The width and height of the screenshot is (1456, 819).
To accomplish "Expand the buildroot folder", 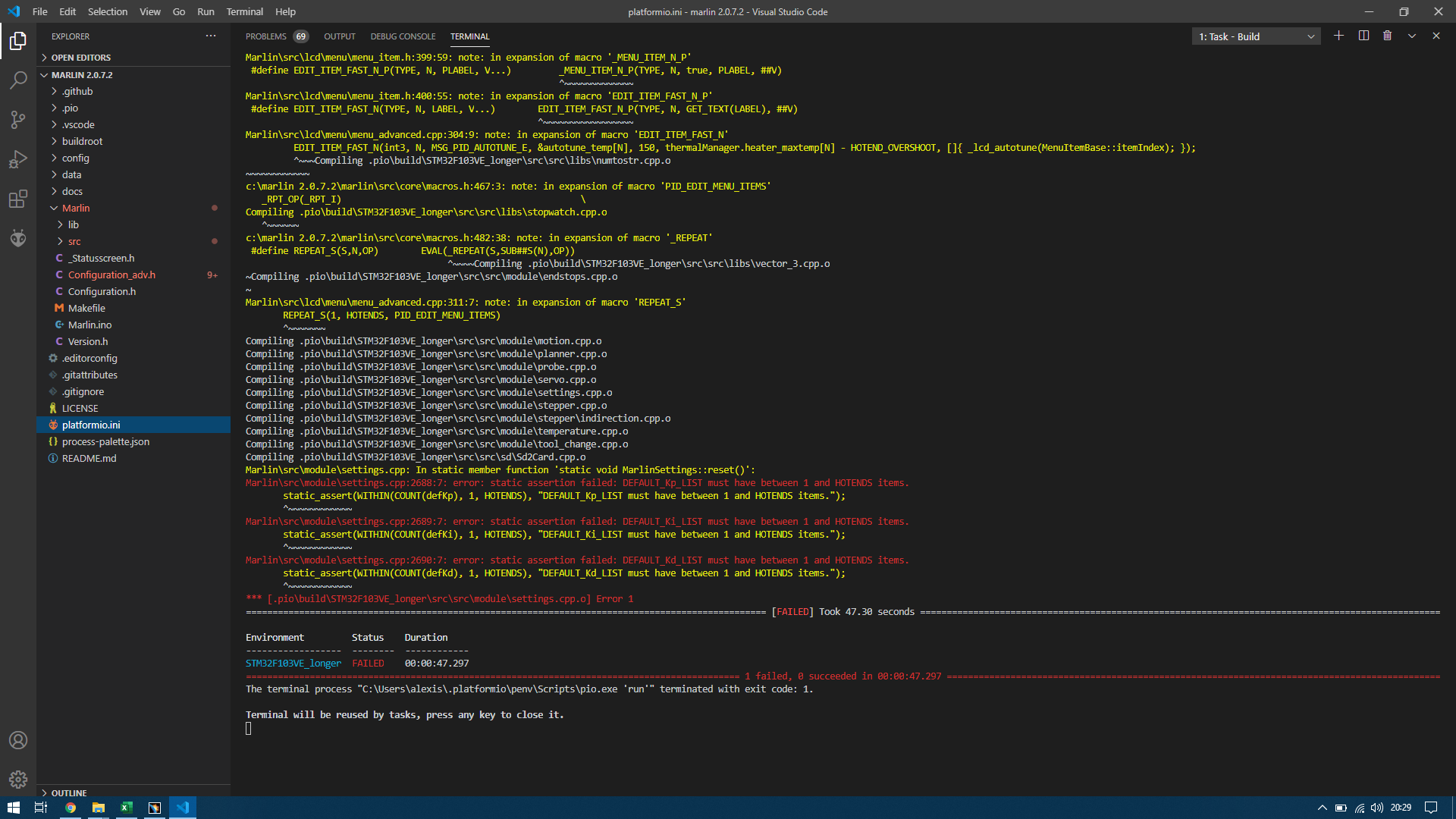I will tap(133, 141).
